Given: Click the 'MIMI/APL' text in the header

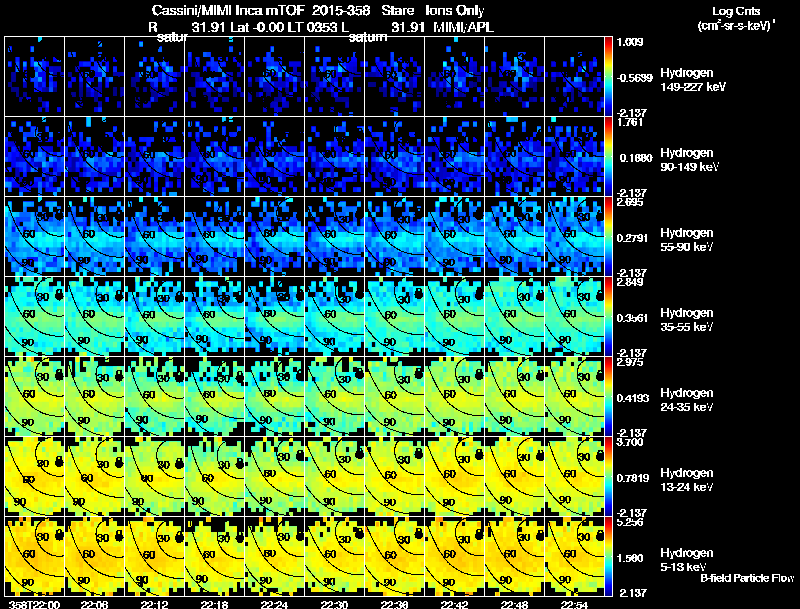Looking at the screenshot, I should 463,27.
